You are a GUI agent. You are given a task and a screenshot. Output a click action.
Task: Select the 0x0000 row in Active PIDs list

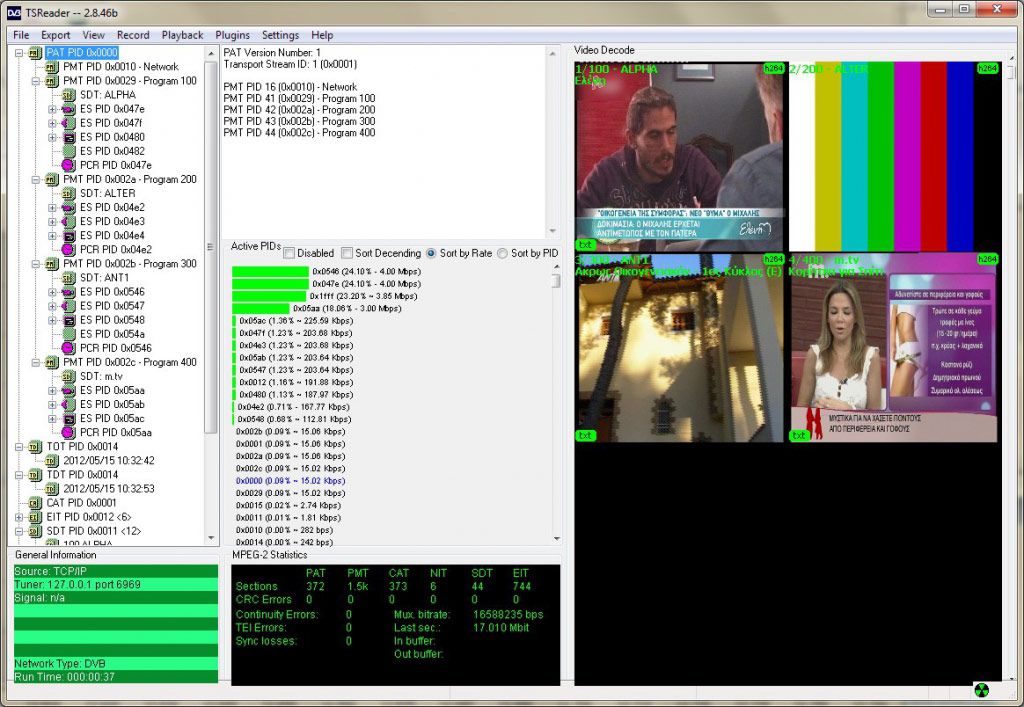pos(290,480)
